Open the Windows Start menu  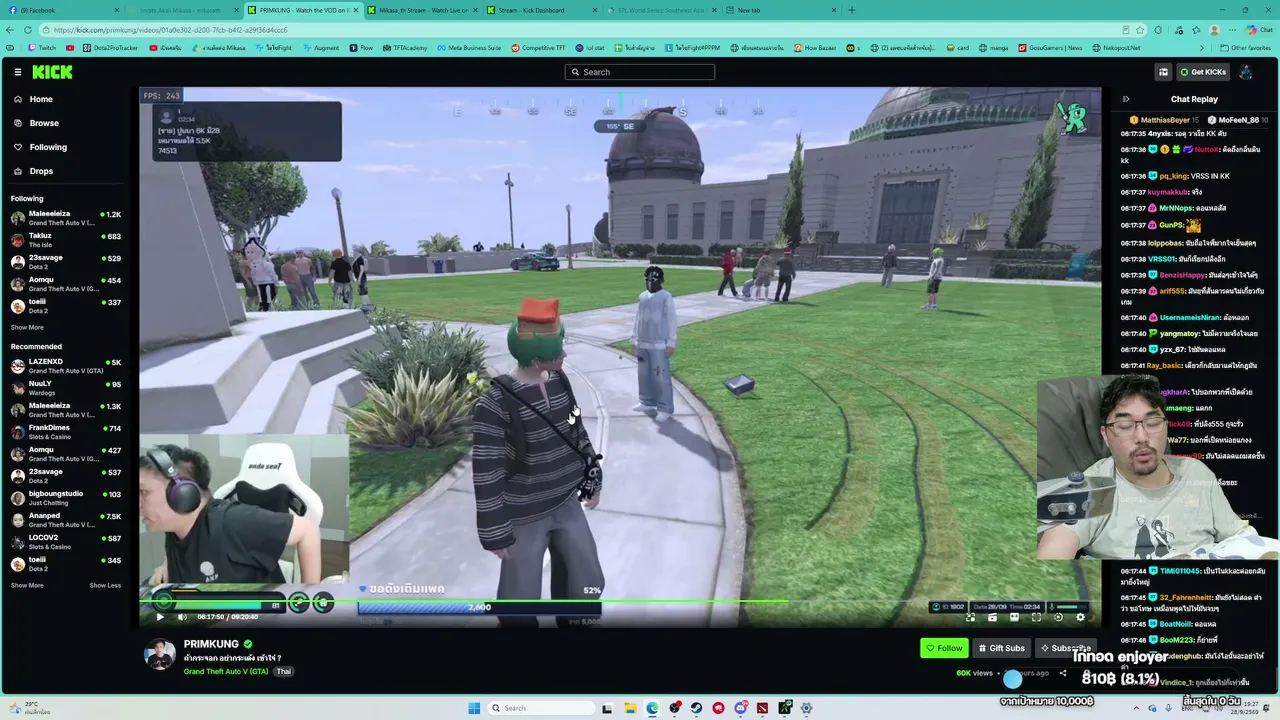(474, 708)
